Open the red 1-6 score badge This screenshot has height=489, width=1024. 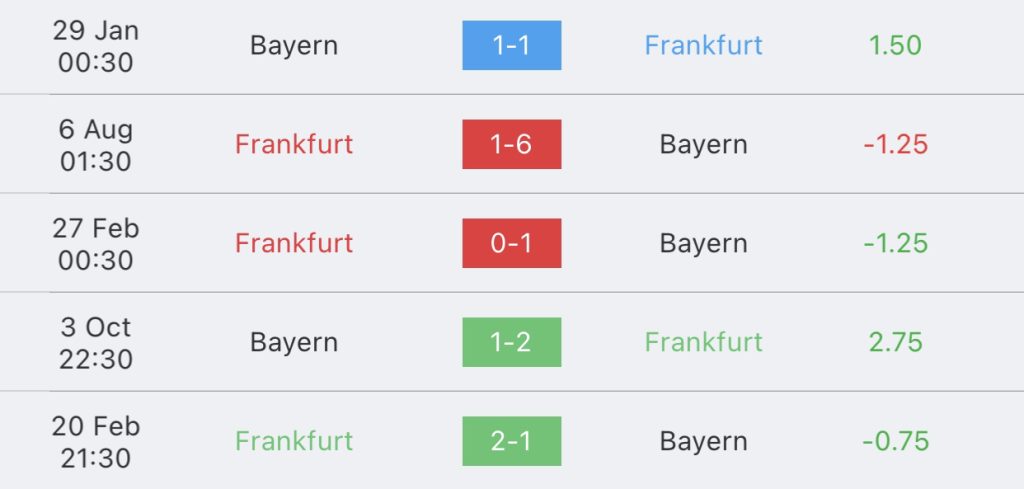(511, 144)
